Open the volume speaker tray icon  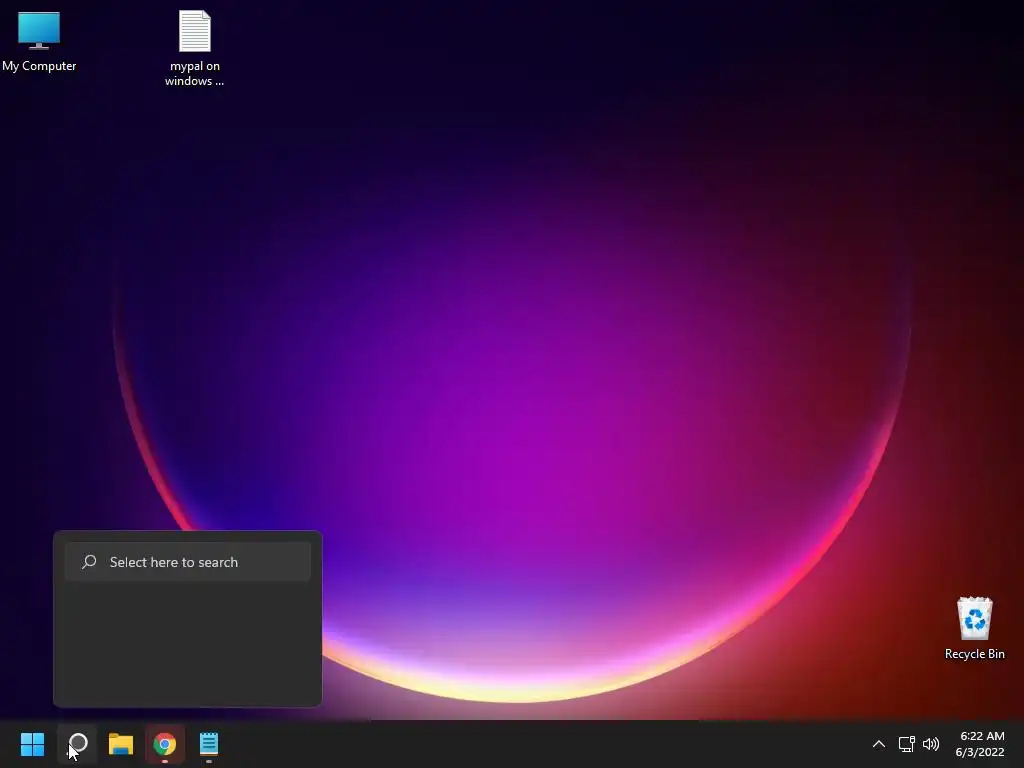[931, 744]
